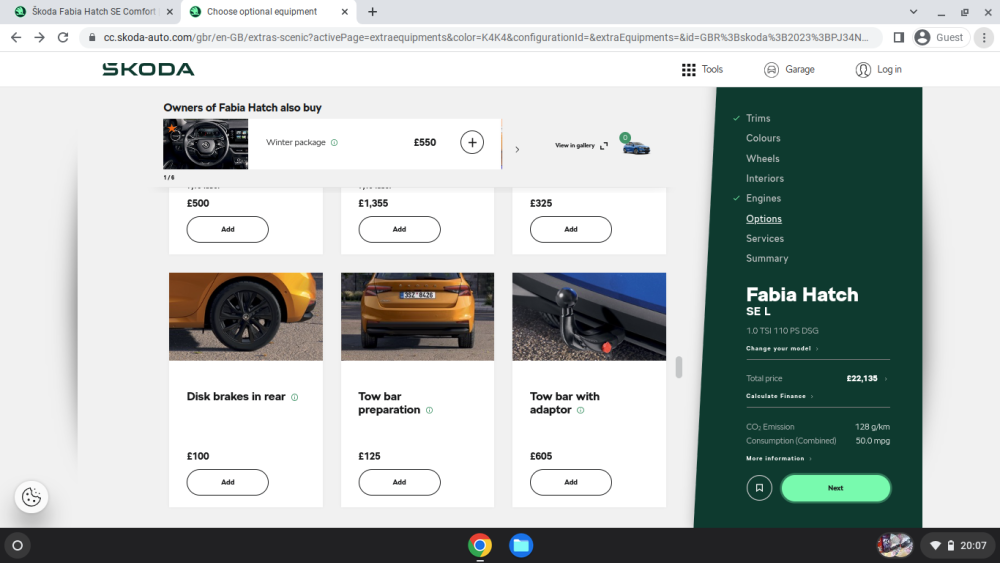Click the Skoda logo
Screen dimensions: 1000x563
coord(149,69)
